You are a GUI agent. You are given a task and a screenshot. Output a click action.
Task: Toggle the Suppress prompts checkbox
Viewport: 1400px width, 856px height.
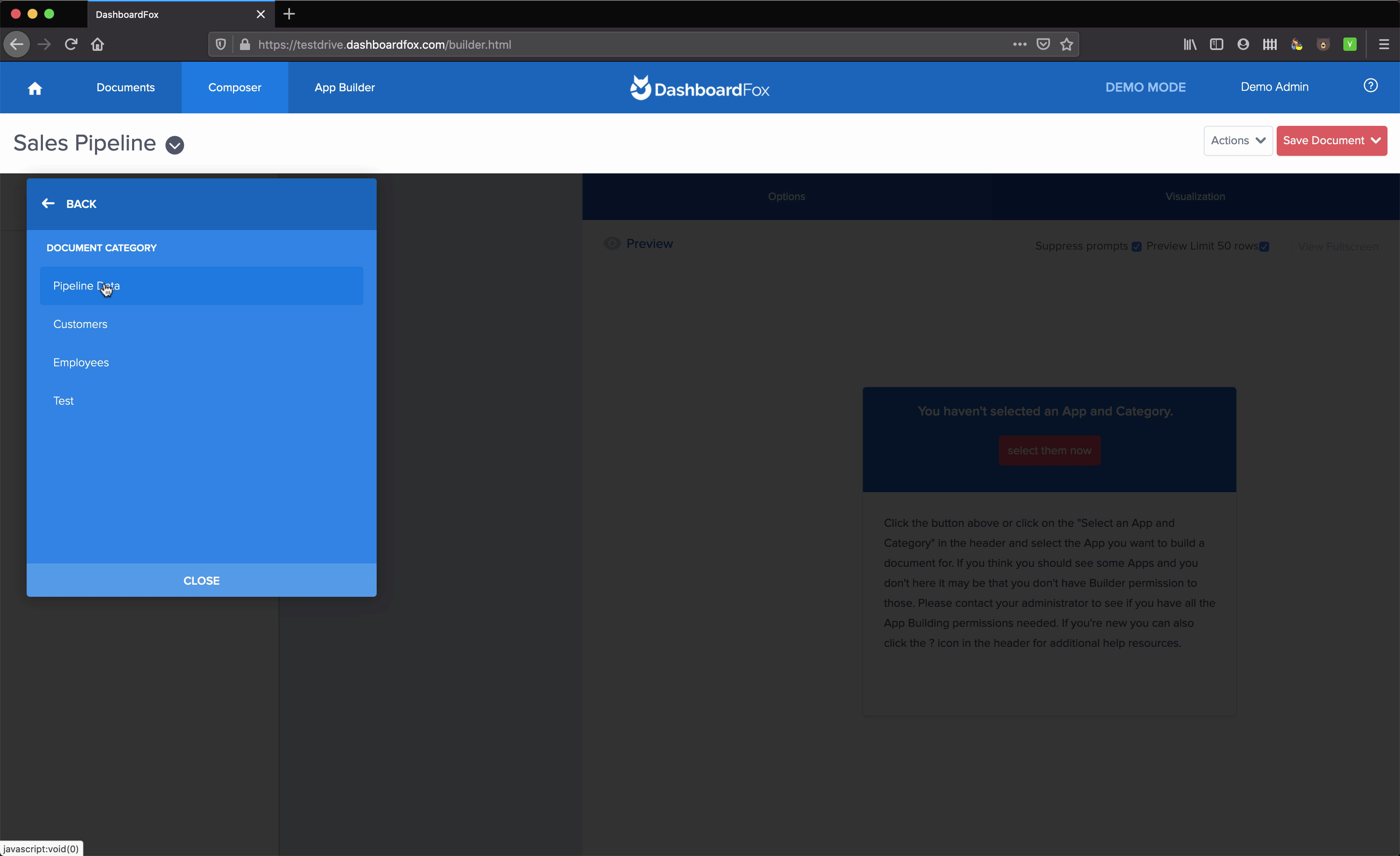pos(1136,247)
